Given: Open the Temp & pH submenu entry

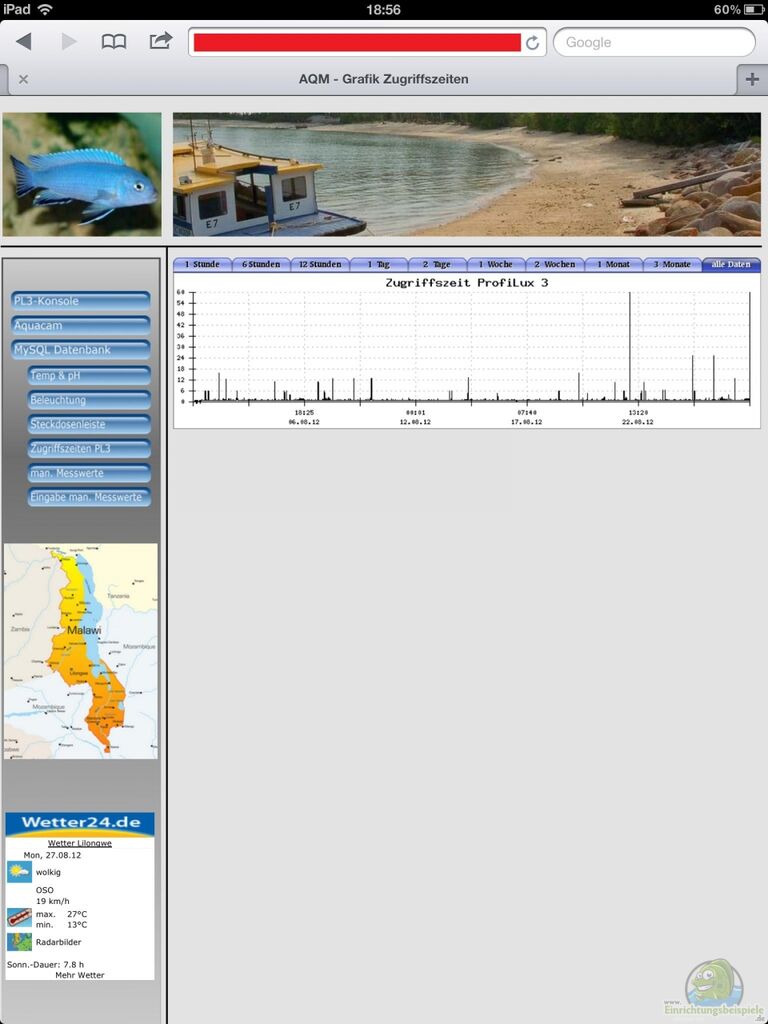Looking at the screenshot, I should point(89,376).
